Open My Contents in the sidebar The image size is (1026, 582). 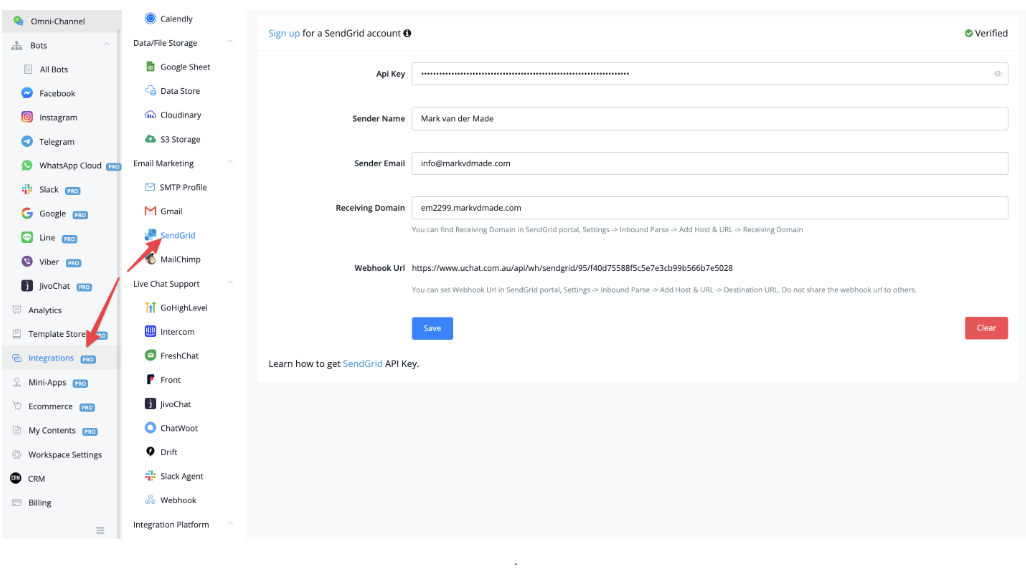click(52, 431)
